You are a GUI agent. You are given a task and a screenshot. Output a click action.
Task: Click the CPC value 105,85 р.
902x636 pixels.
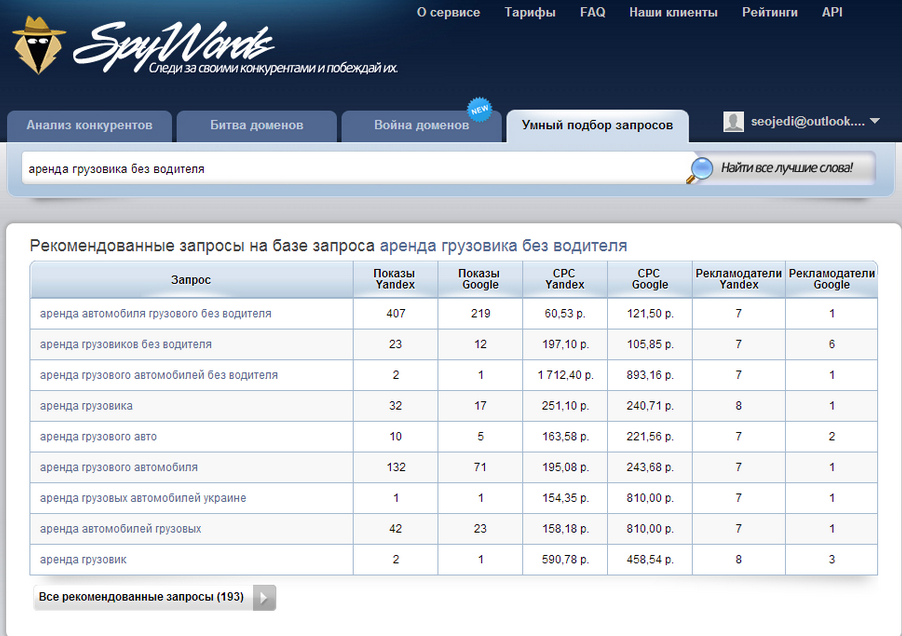click(650, 344)
